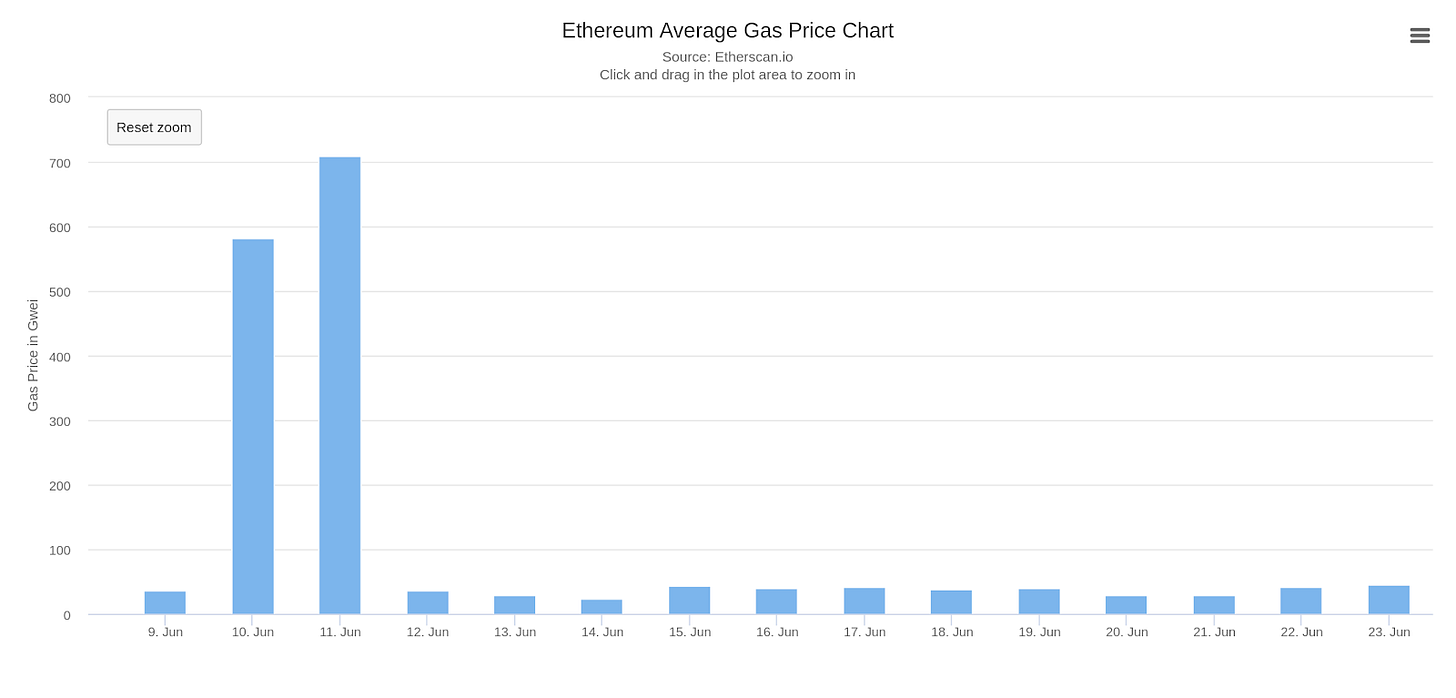Select the 19. Jun bar
This screenshot has height=698, width=1456.
click(x=1039, y=602)
